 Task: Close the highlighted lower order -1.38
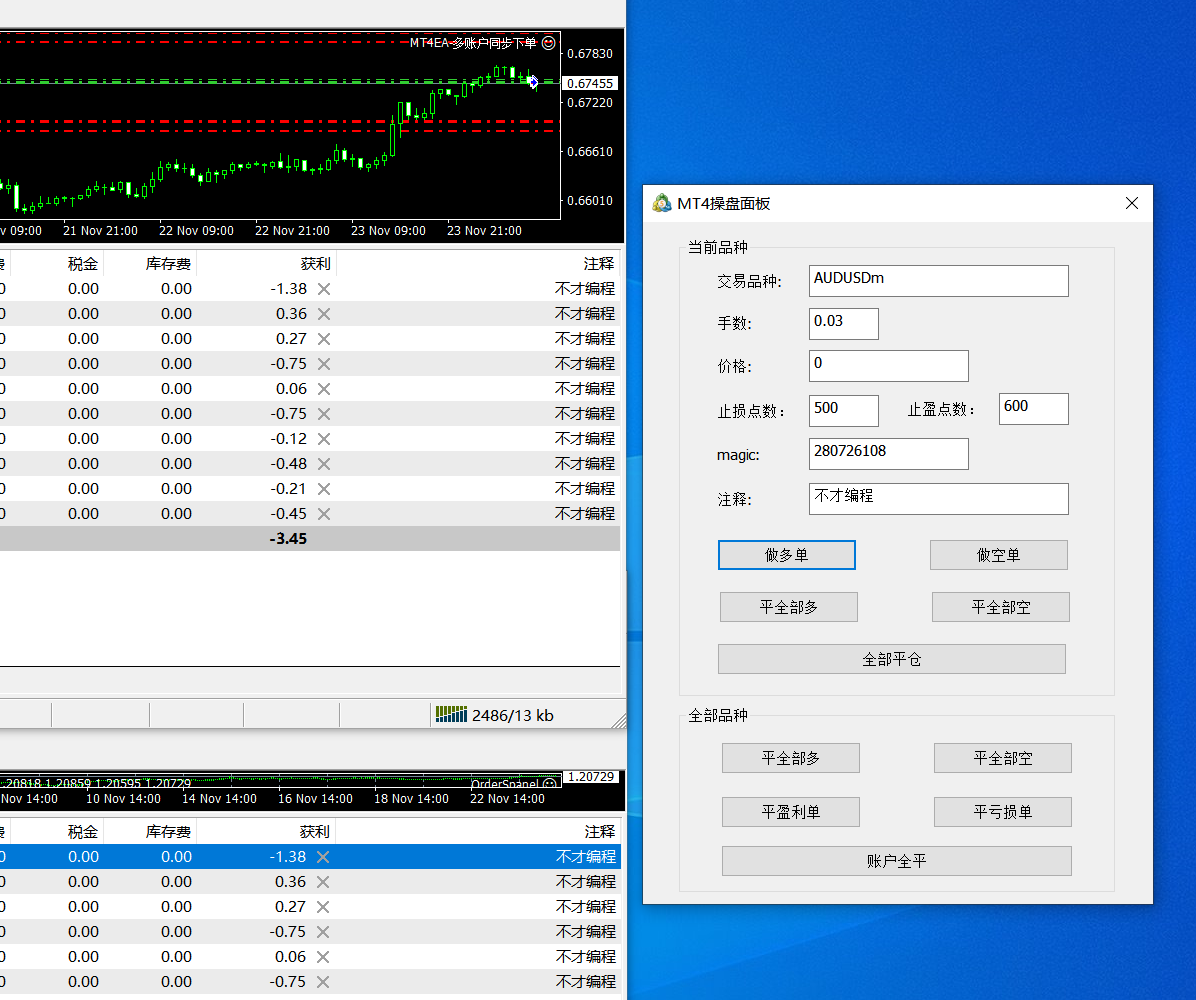pyautogui.click(x=323, y=857)
